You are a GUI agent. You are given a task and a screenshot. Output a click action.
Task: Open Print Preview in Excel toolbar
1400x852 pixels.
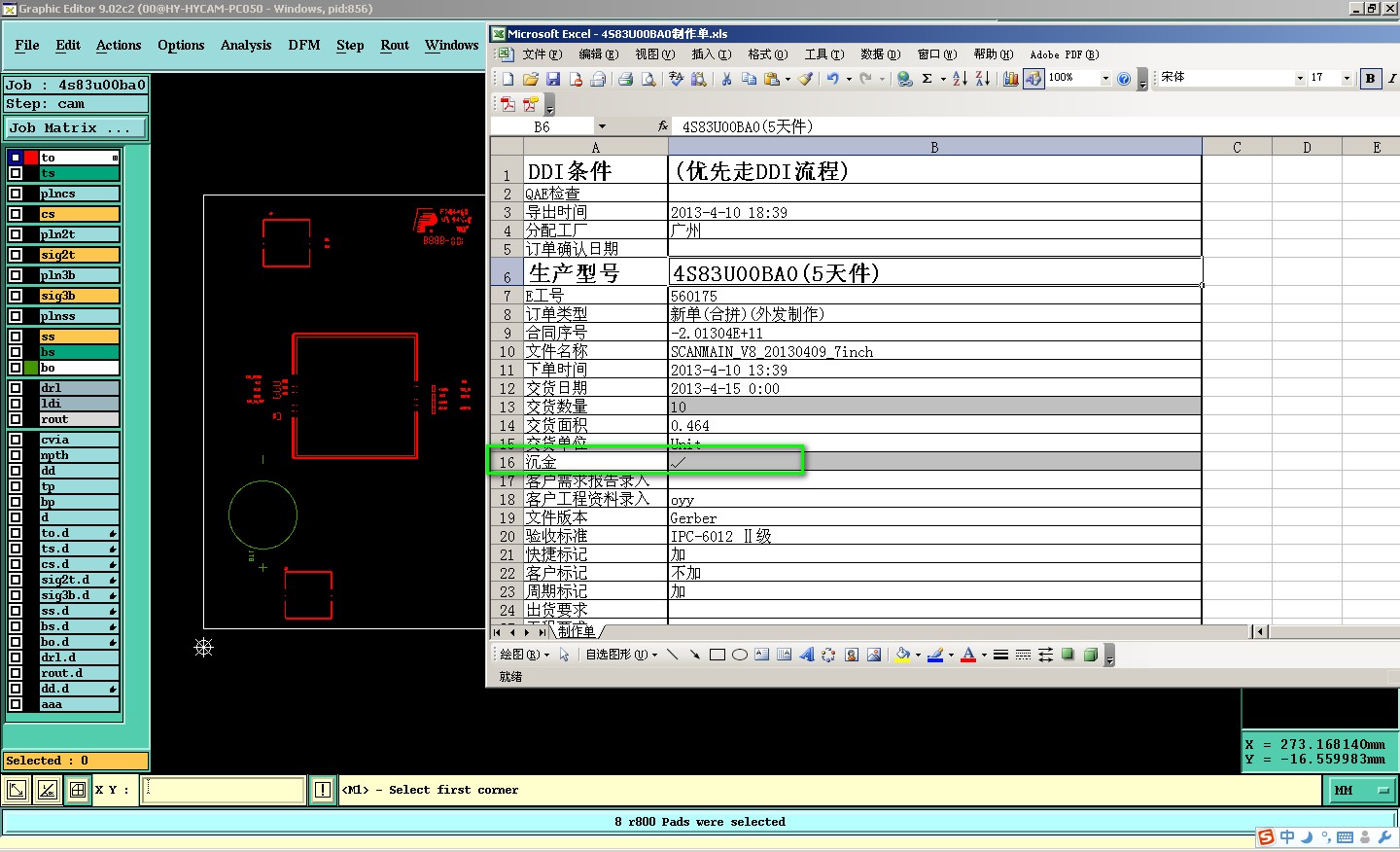point(648,79)
